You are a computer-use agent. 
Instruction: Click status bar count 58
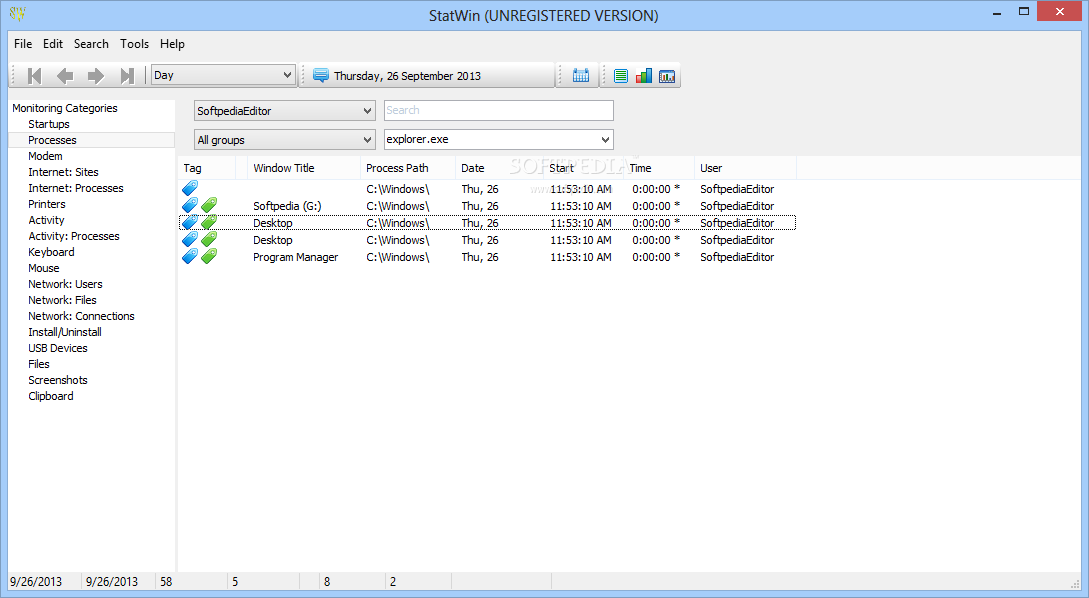point(166,581)
